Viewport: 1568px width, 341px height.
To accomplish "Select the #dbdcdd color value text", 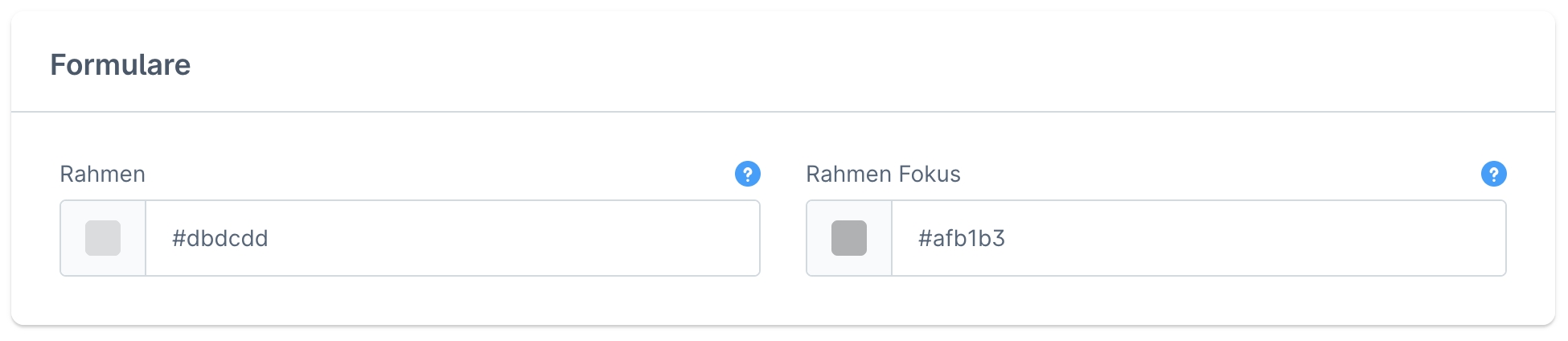I will 220,239.
